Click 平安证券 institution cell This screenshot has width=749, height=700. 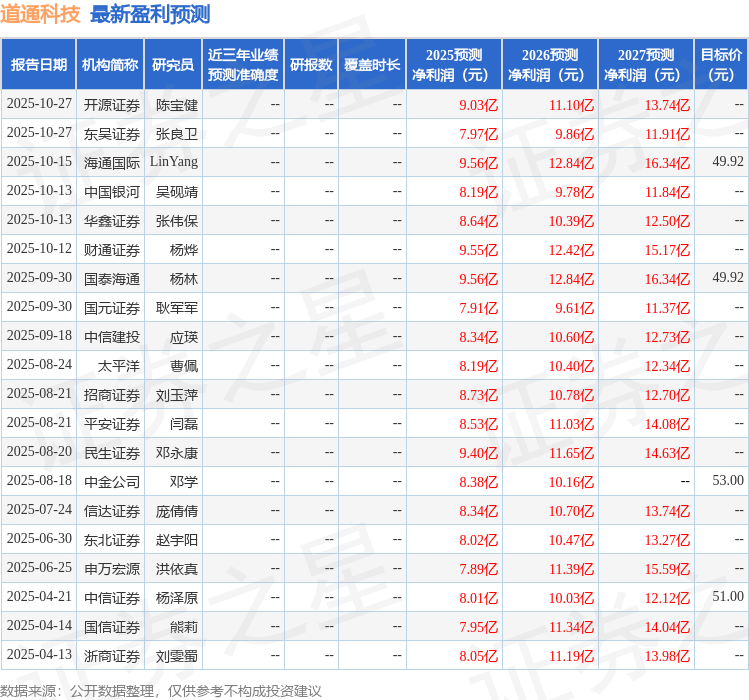112,424
